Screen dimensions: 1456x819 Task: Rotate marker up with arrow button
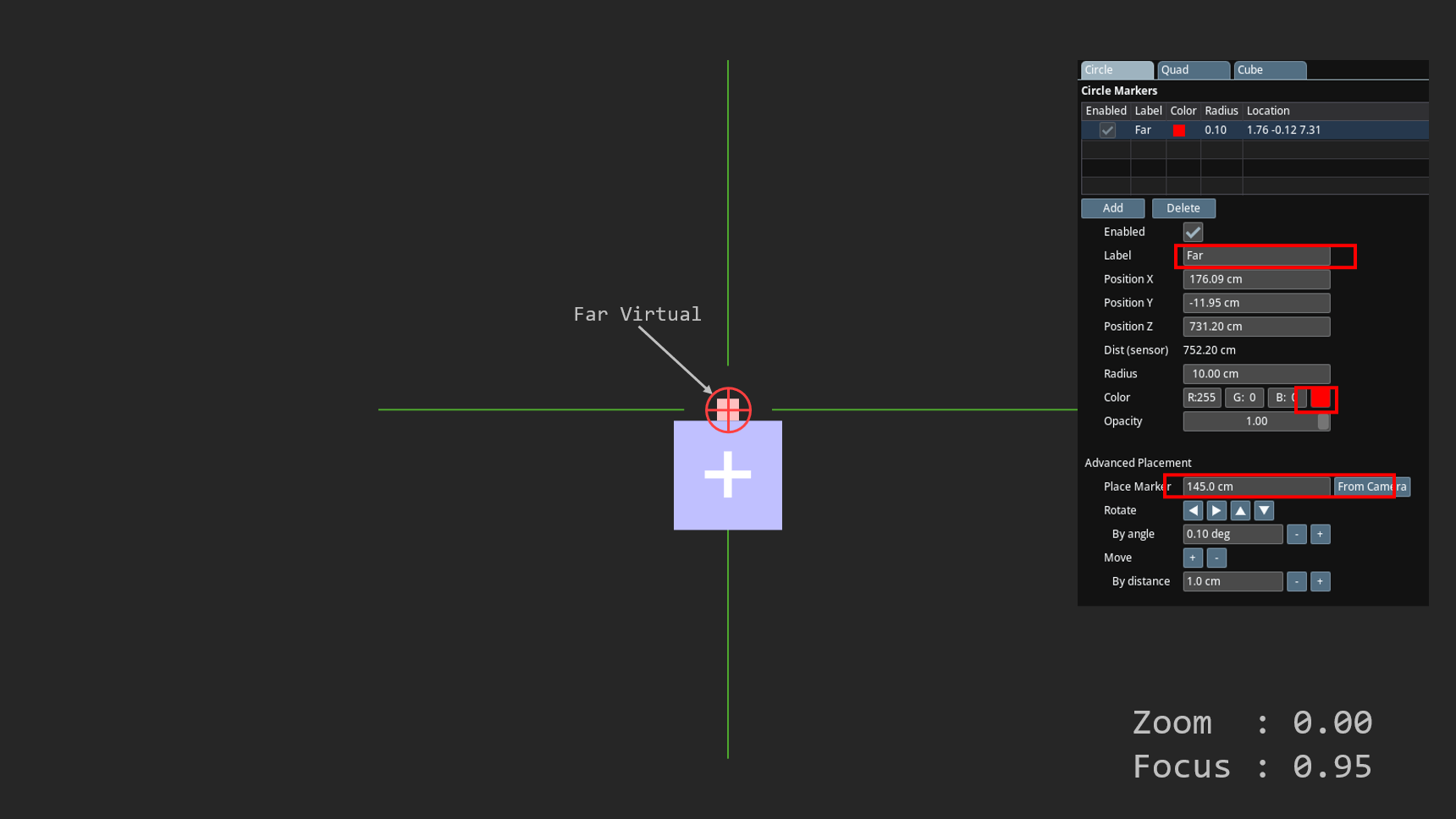(x=1240, y=510)
